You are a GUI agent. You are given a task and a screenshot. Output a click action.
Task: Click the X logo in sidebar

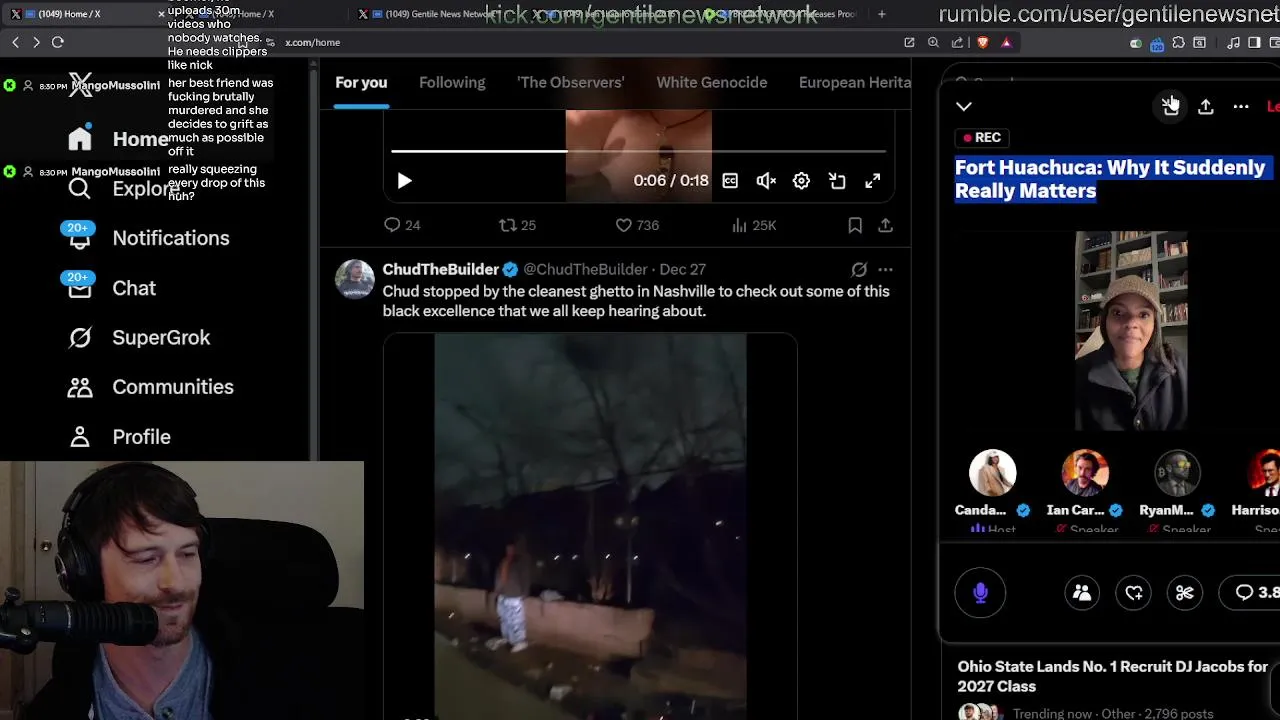click(80, 85)
